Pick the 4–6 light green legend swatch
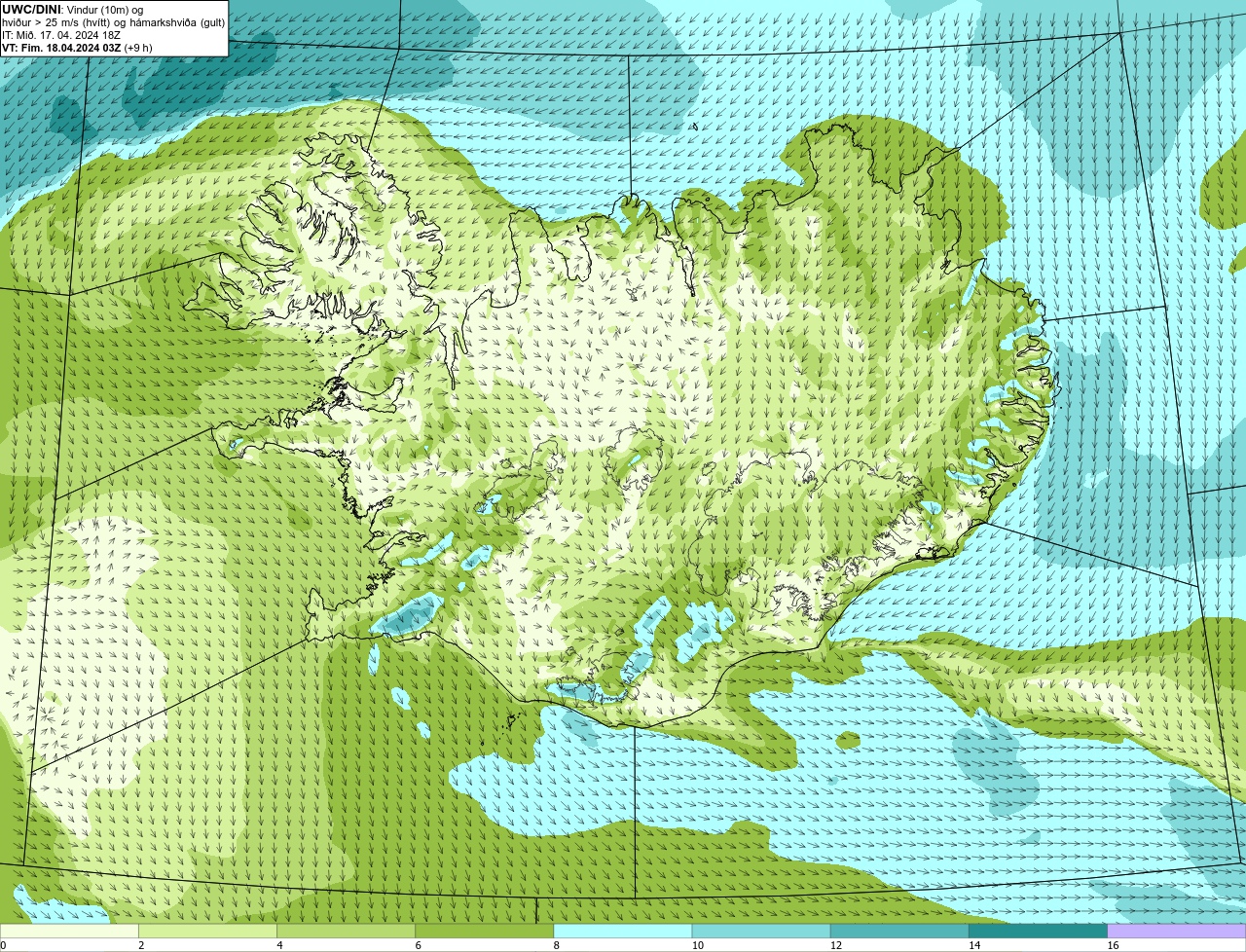Screen dimensions: 1246x952 (x=346, y=931)
